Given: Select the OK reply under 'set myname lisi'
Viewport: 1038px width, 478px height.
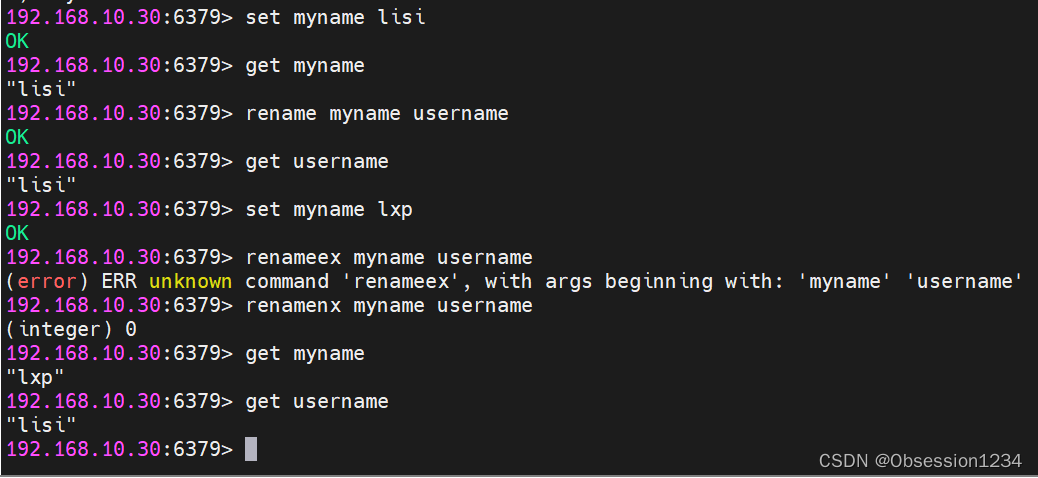Looking at the screenshot, I should coord(17,42).
